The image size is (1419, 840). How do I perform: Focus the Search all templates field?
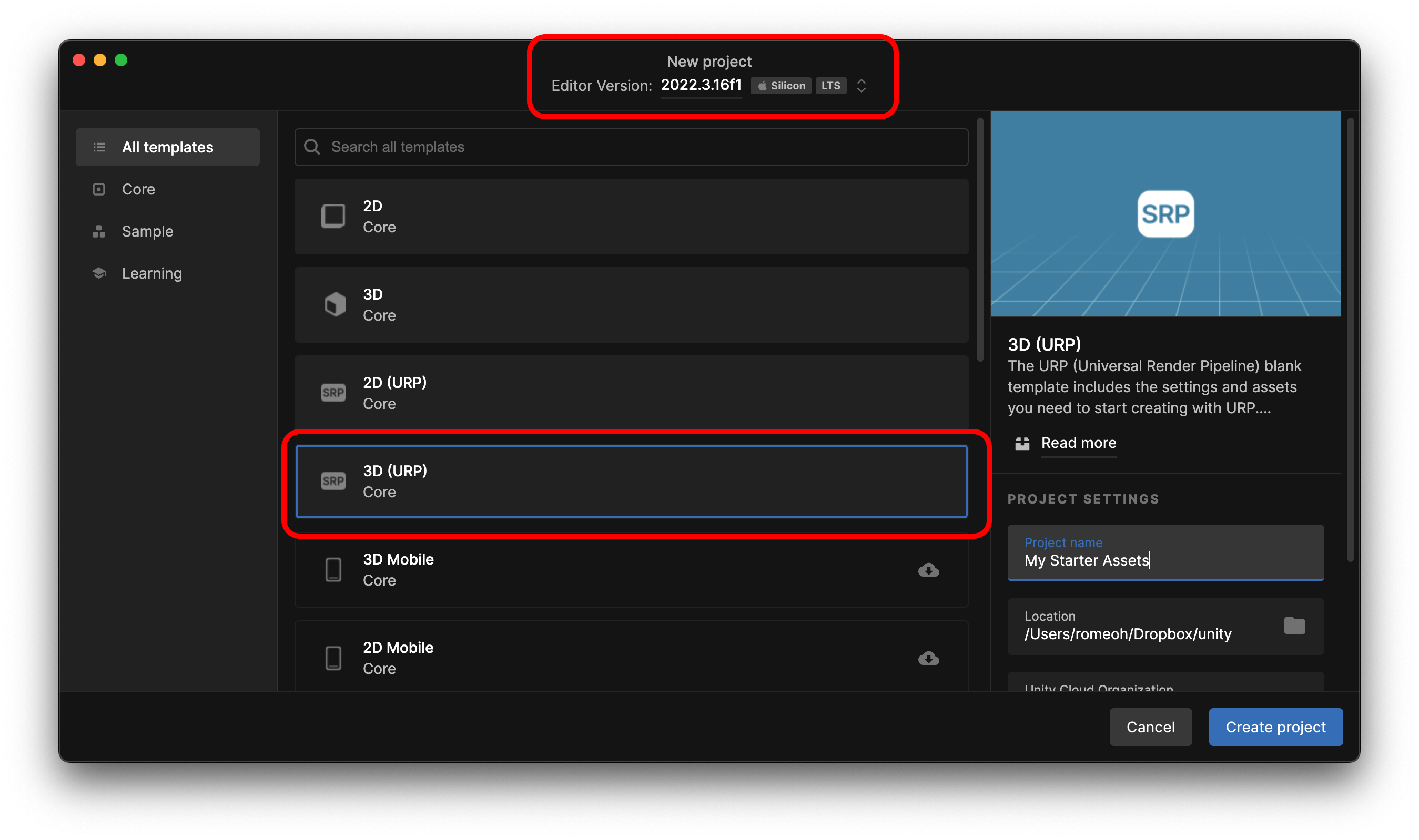tap(640, 147)
